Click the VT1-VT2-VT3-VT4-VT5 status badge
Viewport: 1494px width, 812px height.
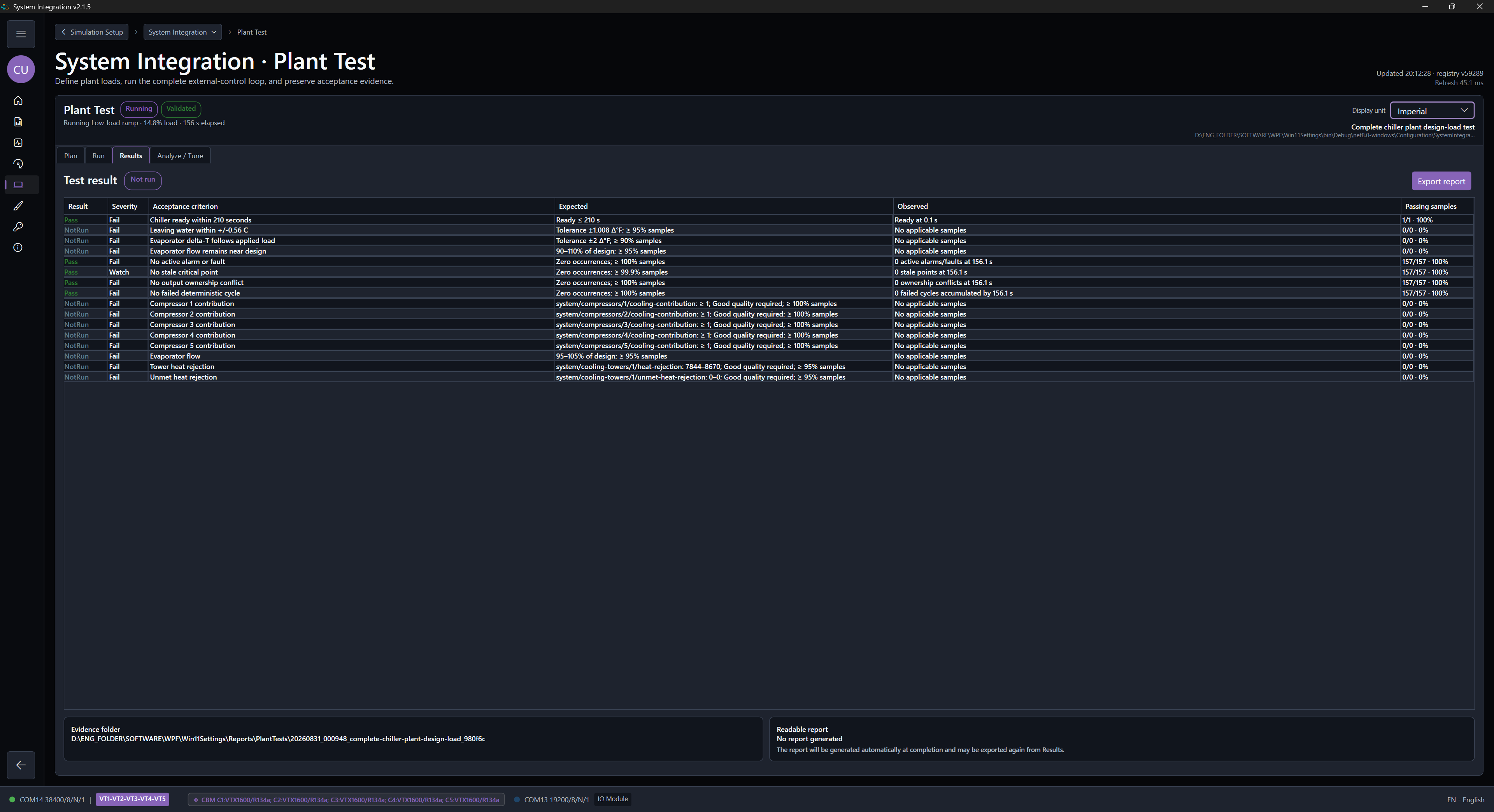pos(132,799)
